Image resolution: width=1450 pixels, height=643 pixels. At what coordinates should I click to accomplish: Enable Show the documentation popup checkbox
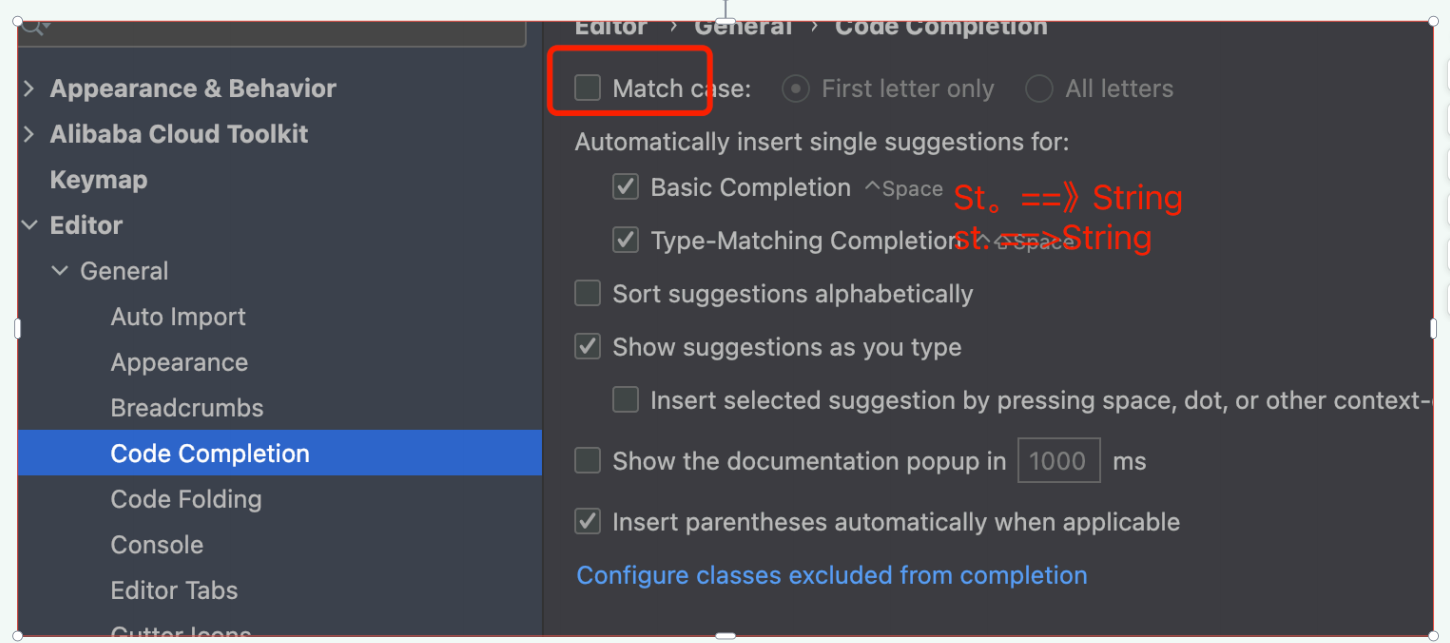click(587, 461)
